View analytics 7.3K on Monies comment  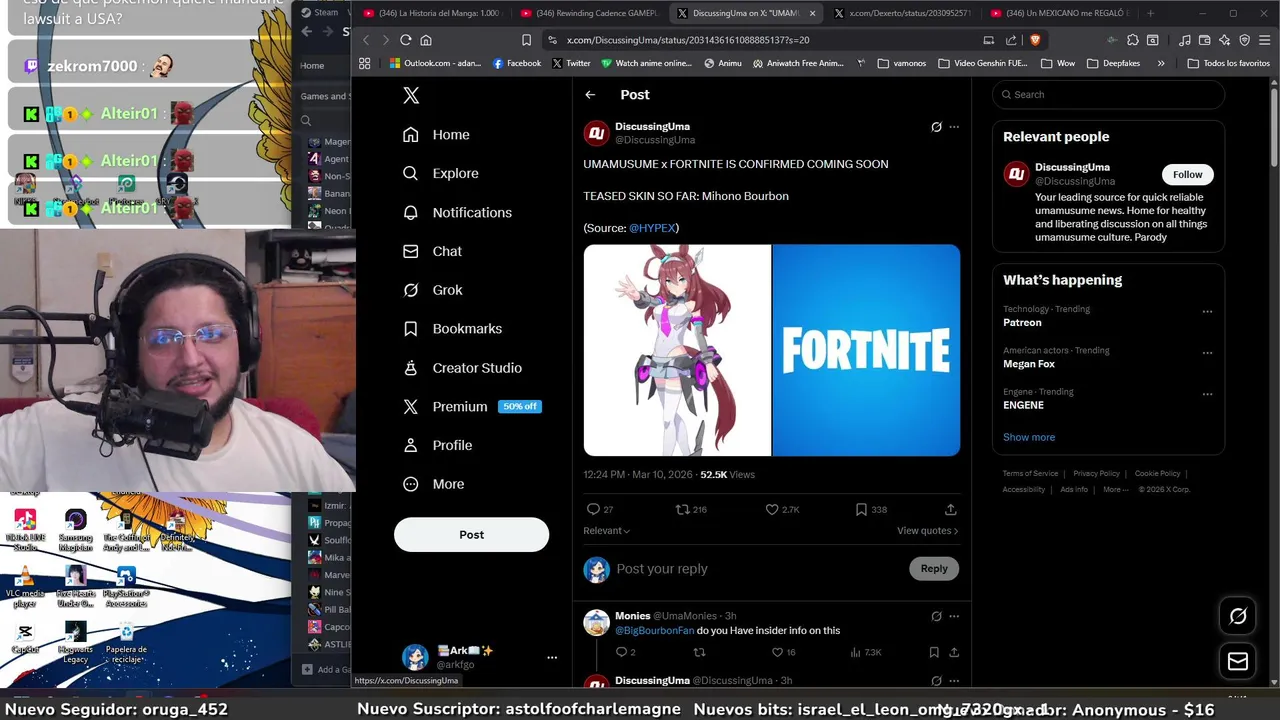(865, 653)
